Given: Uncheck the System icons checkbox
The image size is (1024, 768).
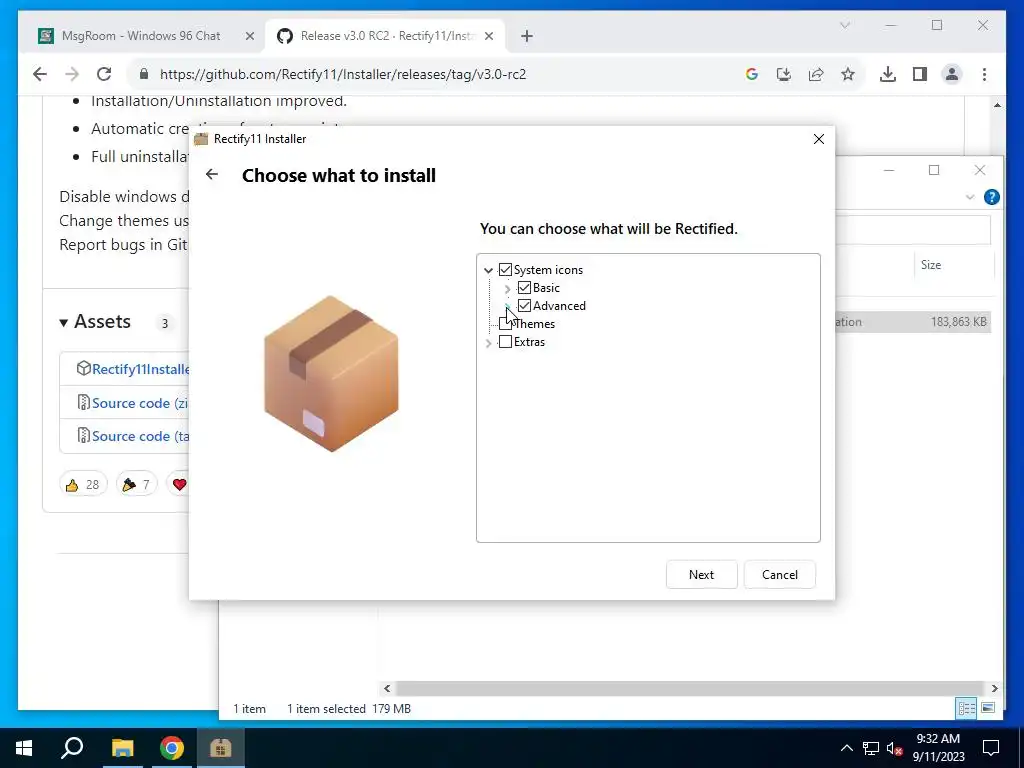Looking at the screenshot, I should (x=505, y=270).
